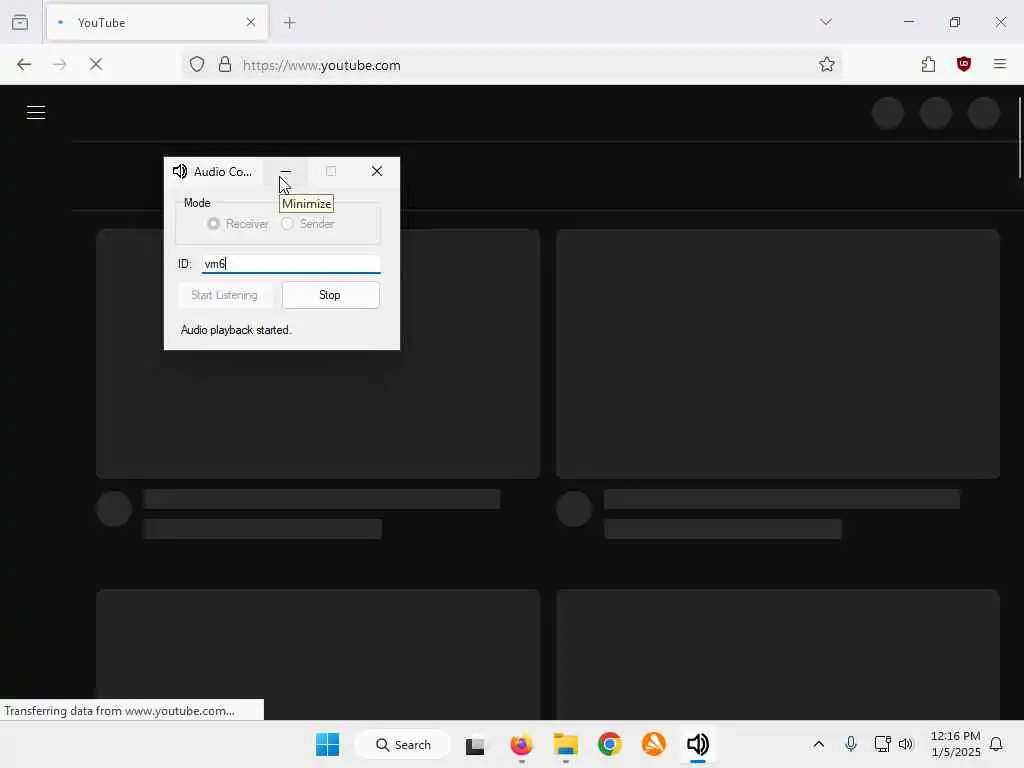Screen dimensions: 1024x768
Task: Open the clock showing 12:16 PM
Action: [955, 744]
